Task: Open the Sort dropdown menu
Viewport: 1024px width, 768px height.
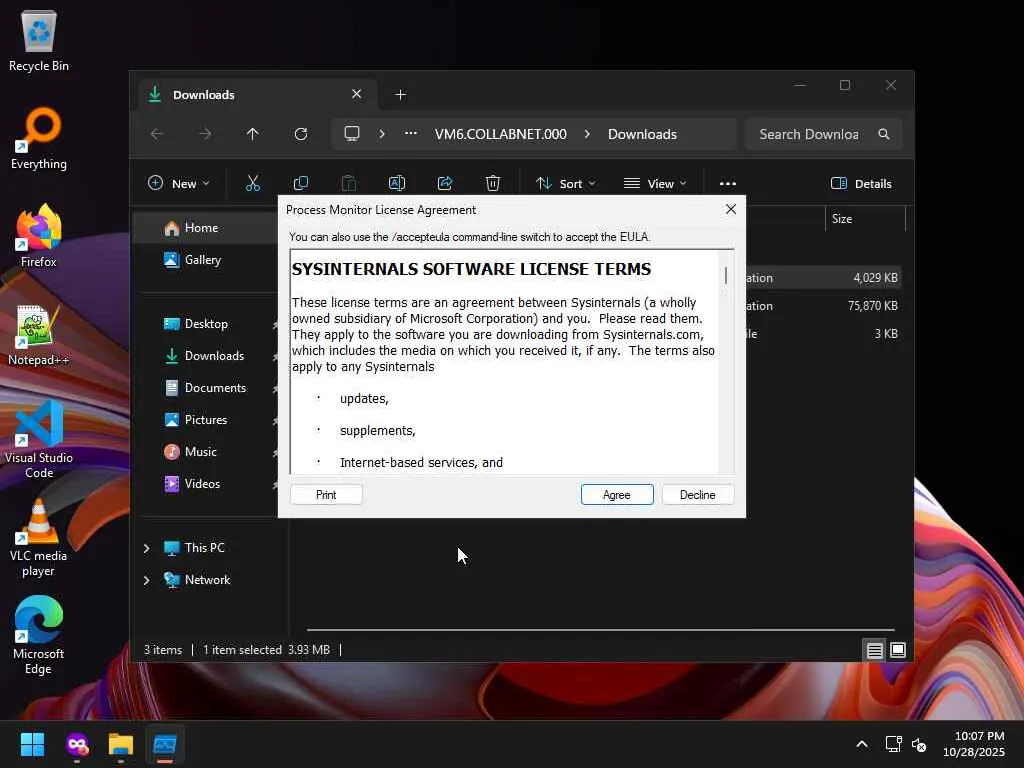Action: tap(565, 183)
